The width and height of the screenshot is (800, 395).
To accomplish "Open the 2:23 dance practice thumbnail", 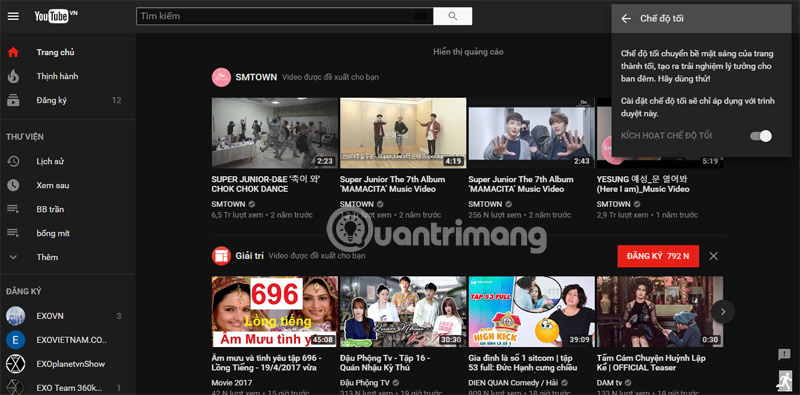I will [x=275, y=133].
